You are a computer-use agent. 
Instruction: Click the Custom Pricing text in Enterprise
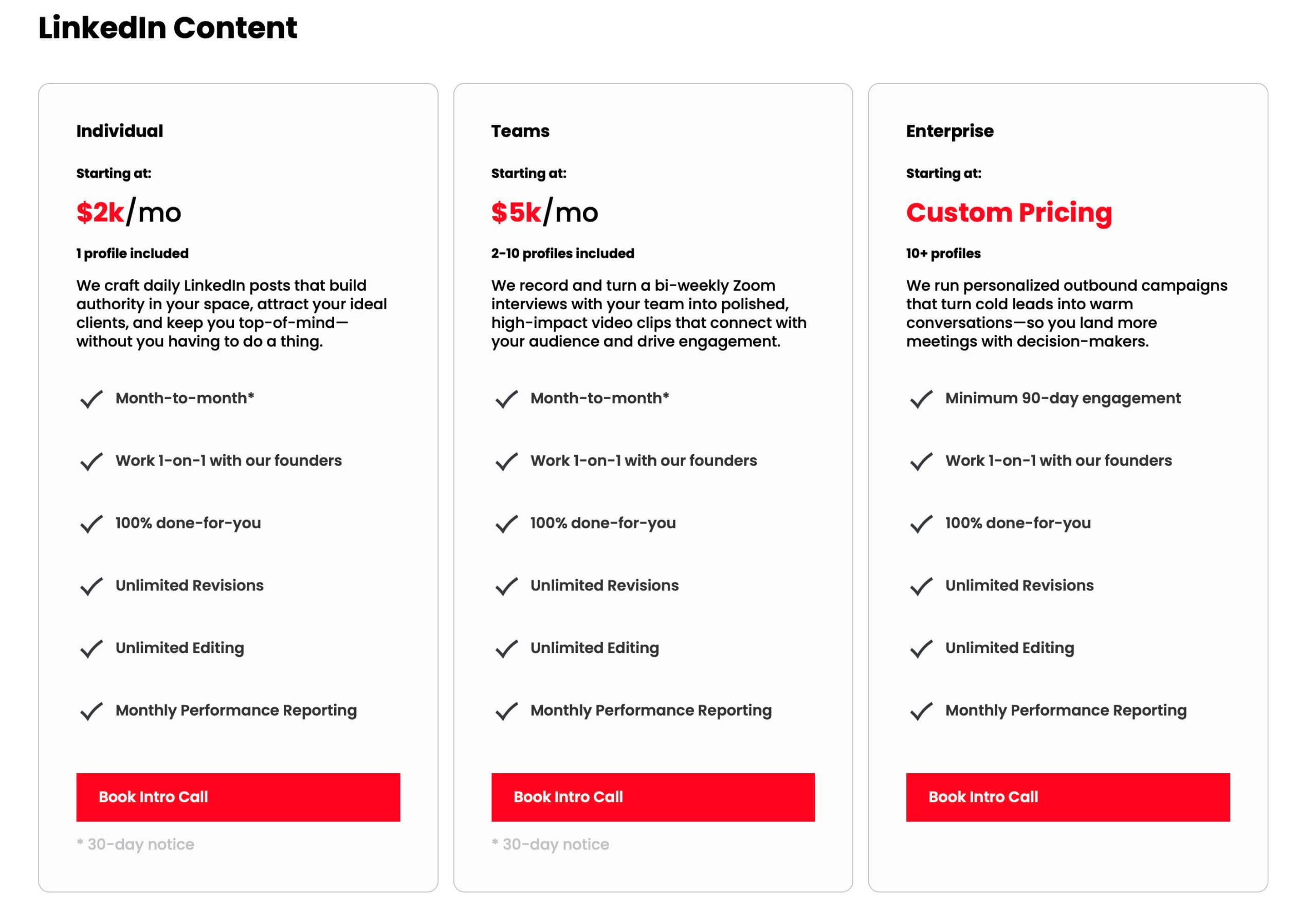point(1009,213)
